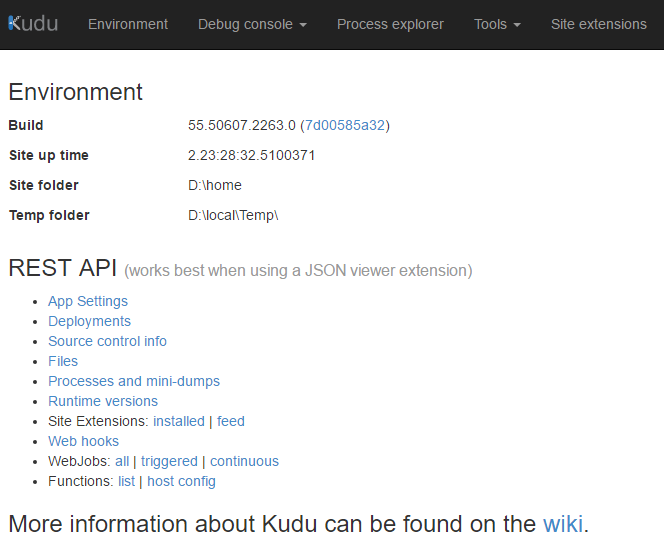Open WebJobs triggered link
The height and width of the screenshot is (540, 664).
pos(169,461)
